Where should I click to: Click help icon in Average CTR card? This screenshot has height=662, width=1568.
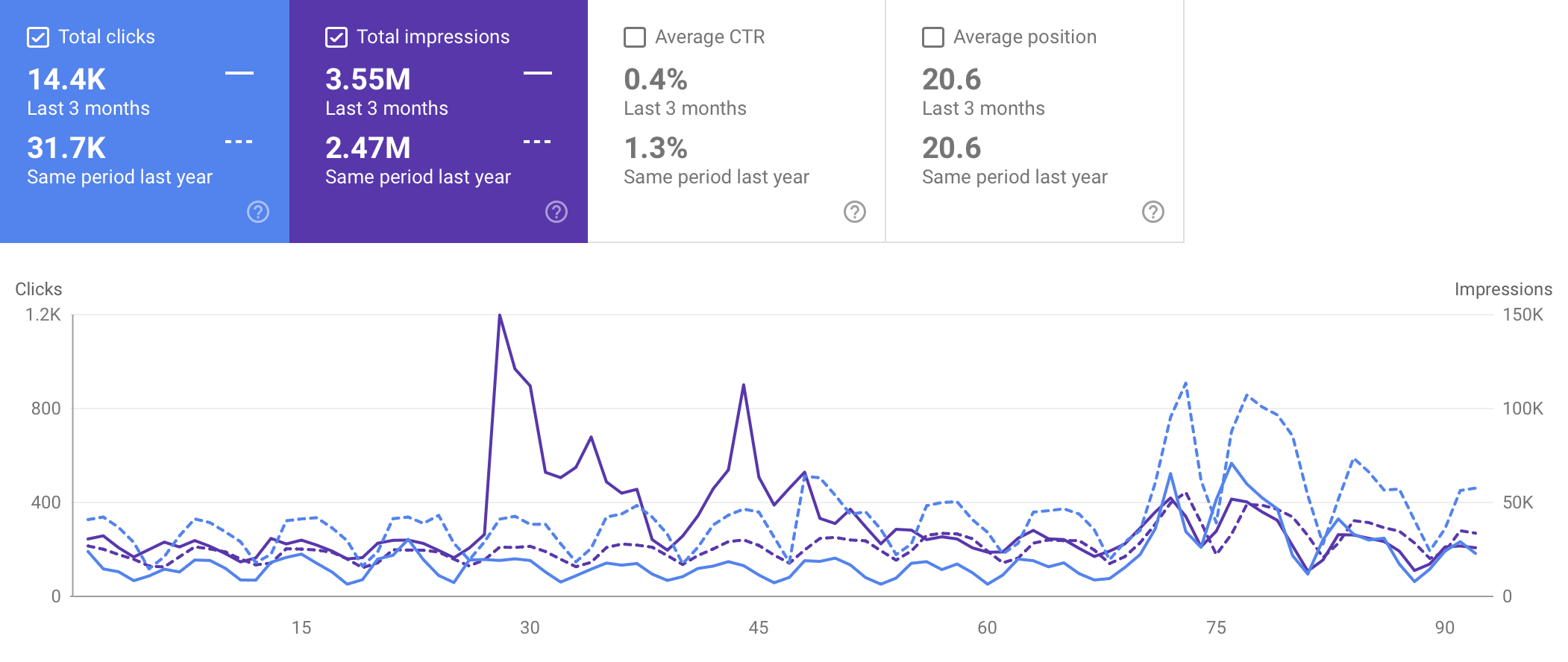[855, 212]
